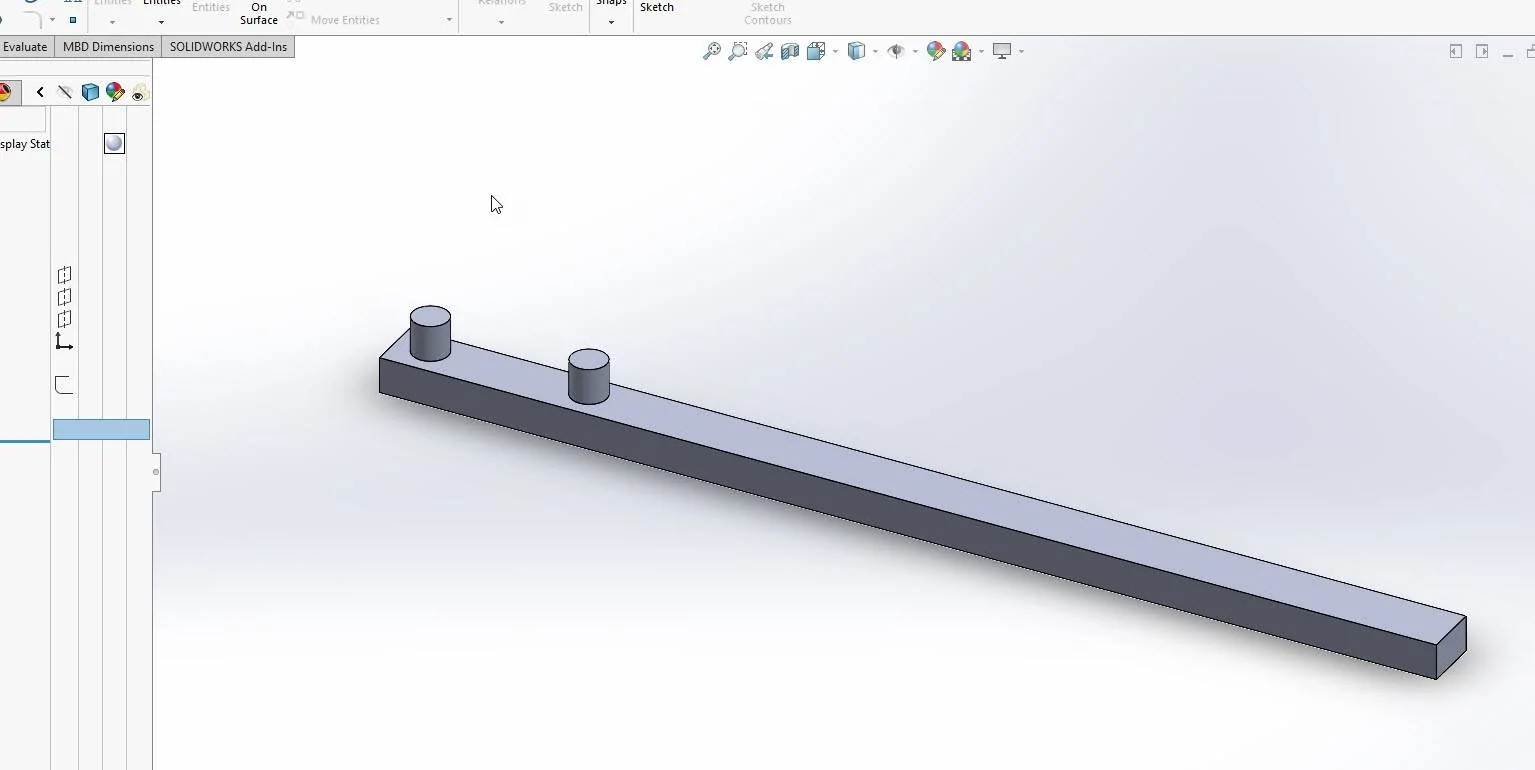The width and height of the screenshot is (1535, 770).
Task: Select the third plane in feature tree
Action: (x=64, y=319)
